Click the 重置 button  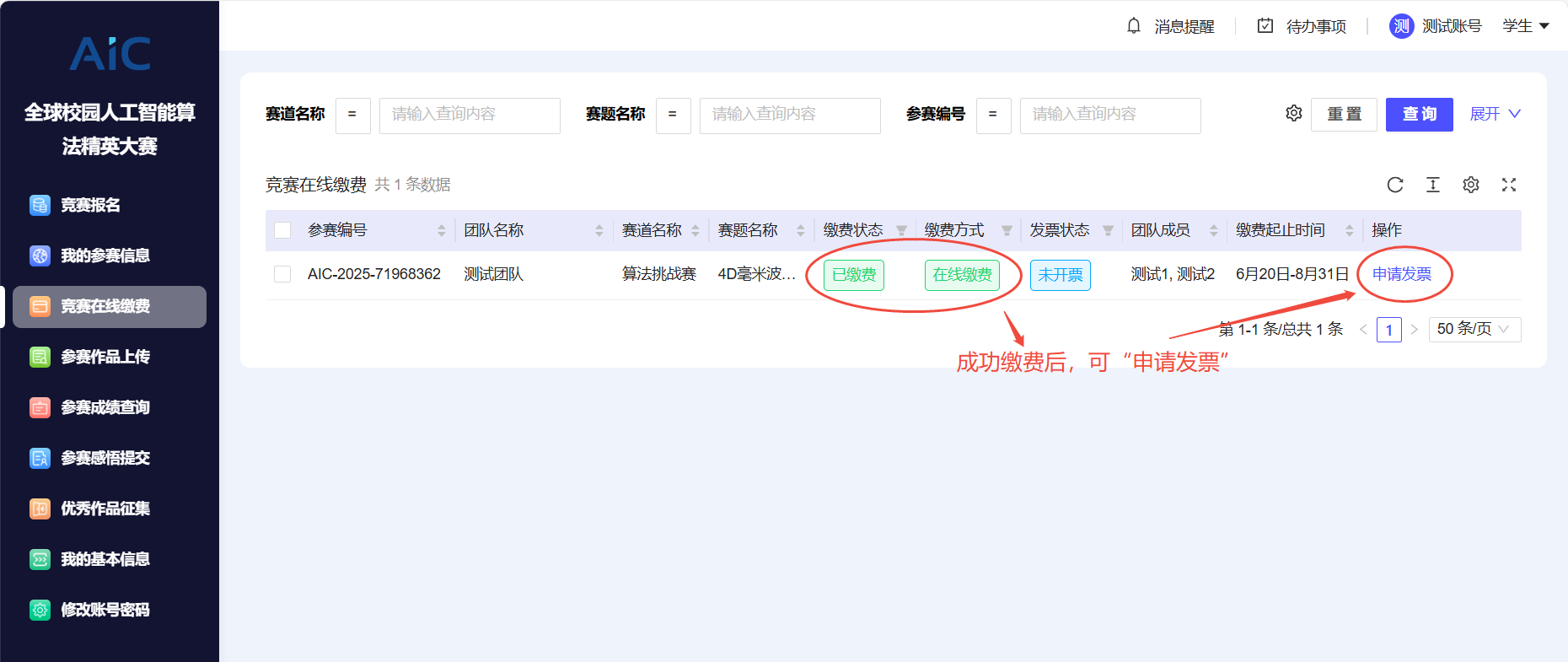[1344, 114]
